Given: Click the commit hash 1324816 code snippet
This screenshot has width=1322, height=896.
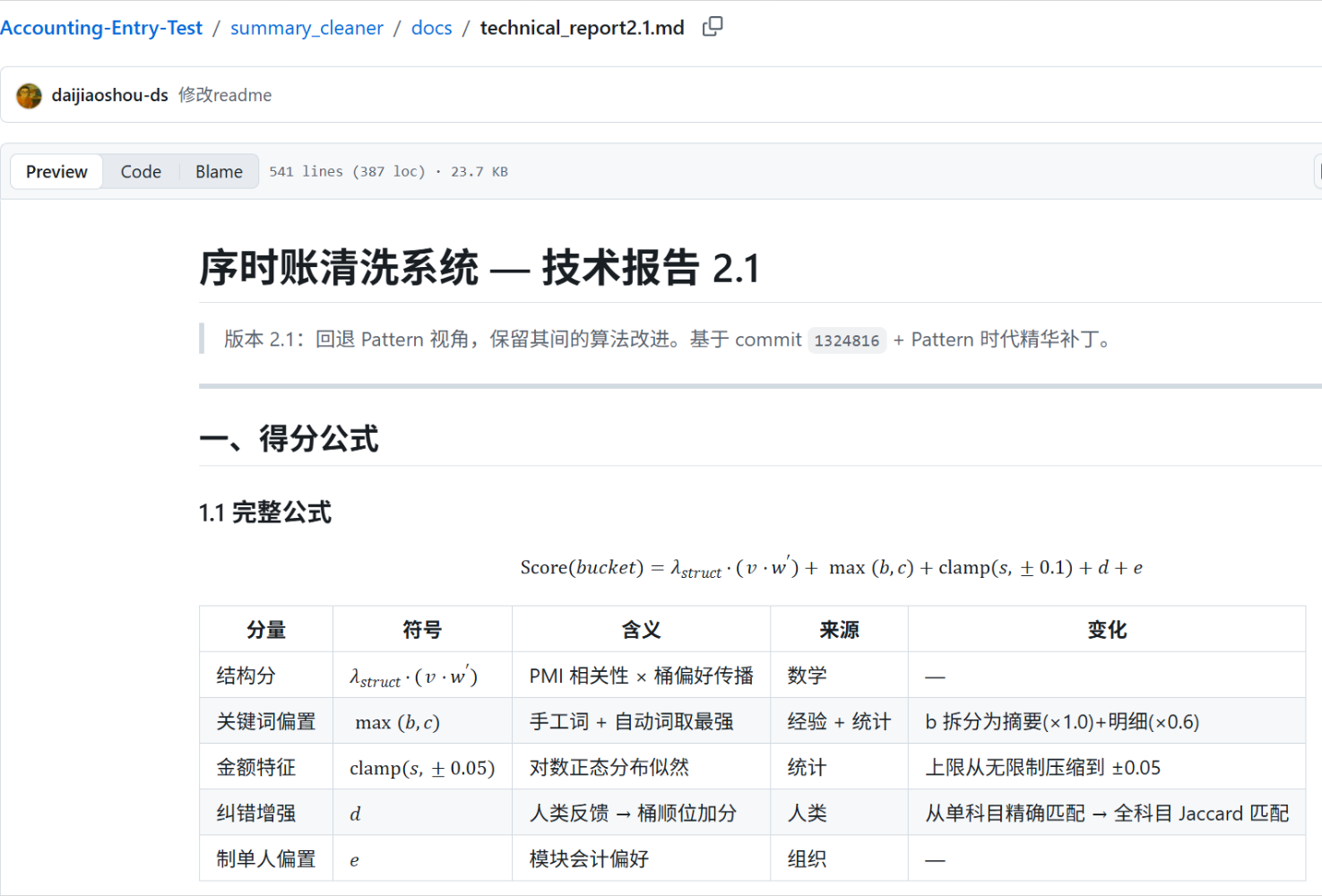Looking at the screenshot, I should (x=846, y=340).
